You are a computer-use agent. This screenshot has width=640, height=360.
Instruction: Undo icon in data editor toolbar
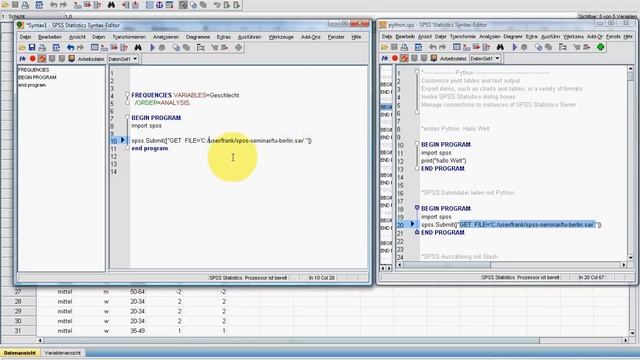[53, 5]
